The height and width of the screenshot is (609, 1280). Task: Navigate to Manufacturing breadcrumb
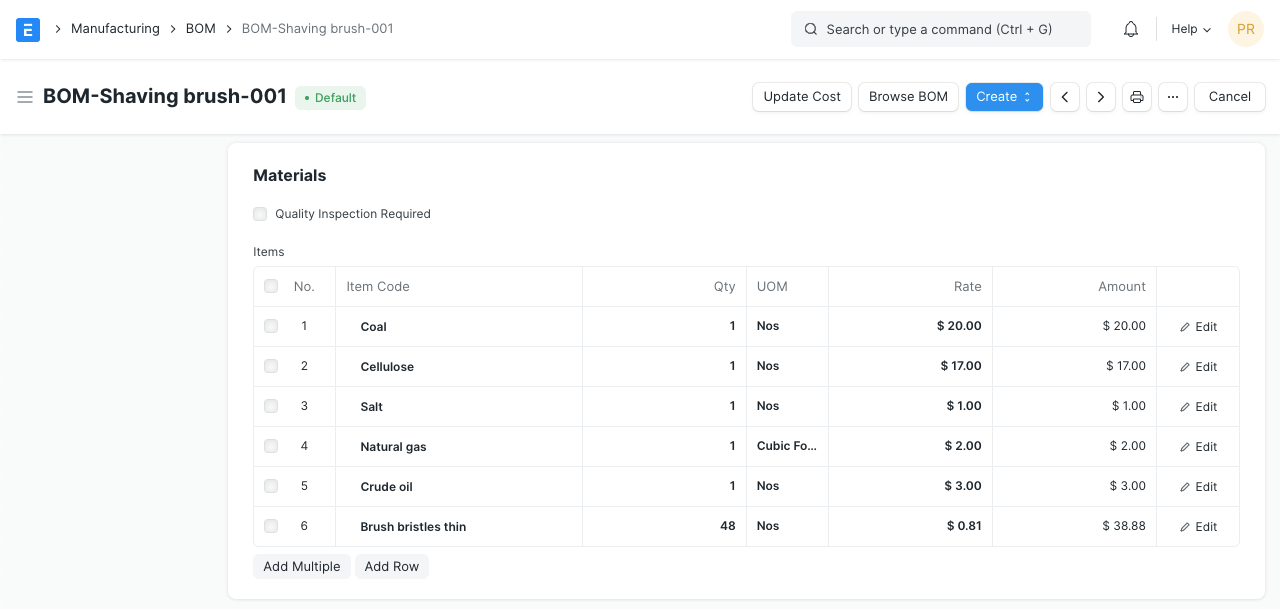coord(115,29)
